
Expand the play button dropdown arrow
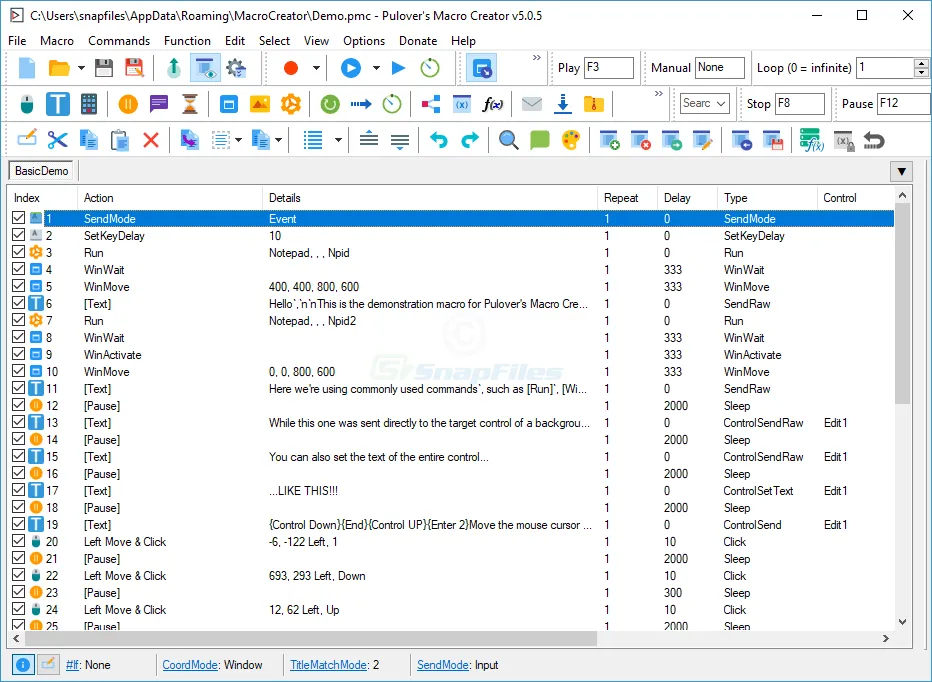pyautogui.click(x=376, y=68)
